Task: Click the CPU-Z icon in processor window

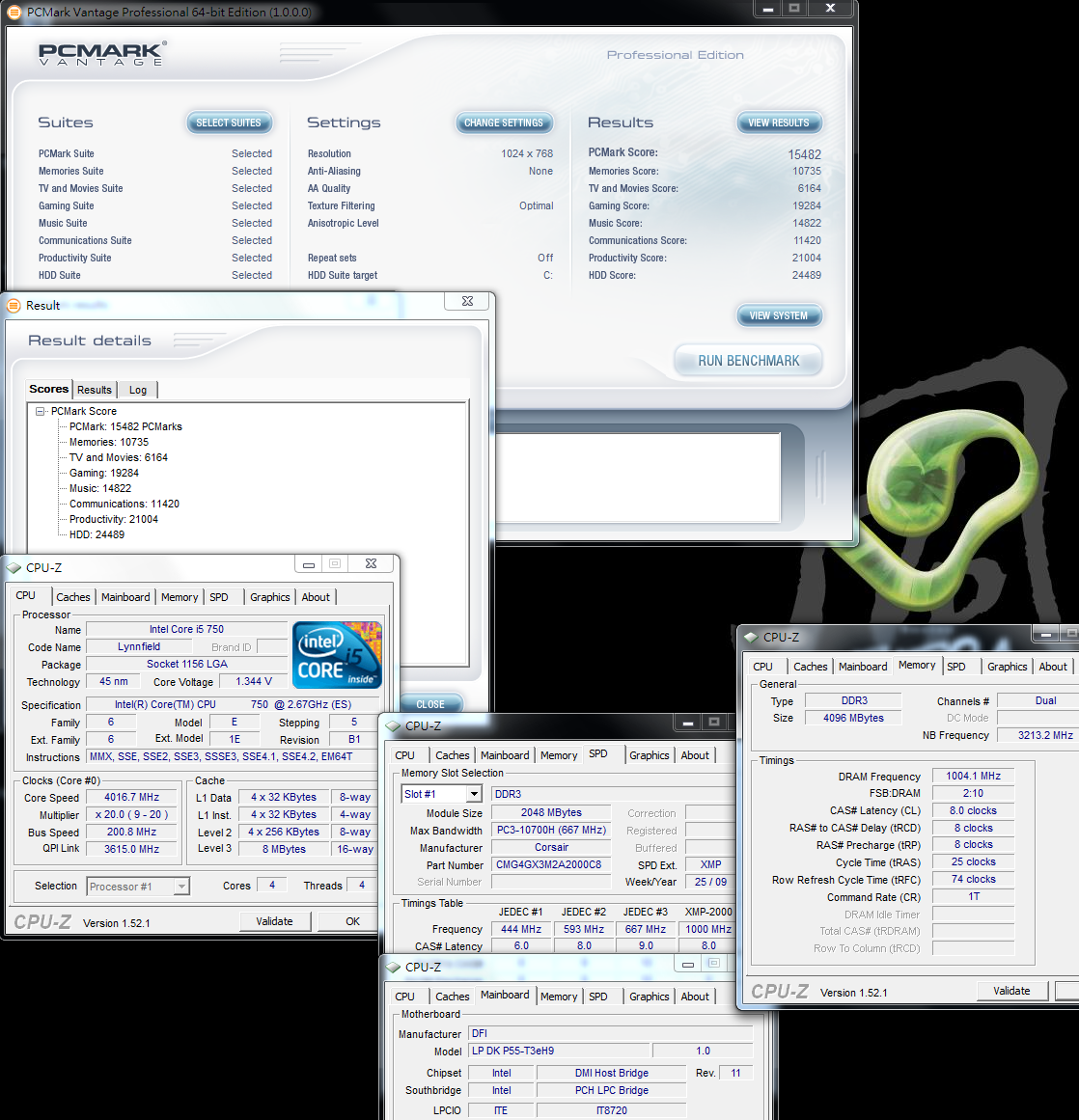Action: [14, 567]
